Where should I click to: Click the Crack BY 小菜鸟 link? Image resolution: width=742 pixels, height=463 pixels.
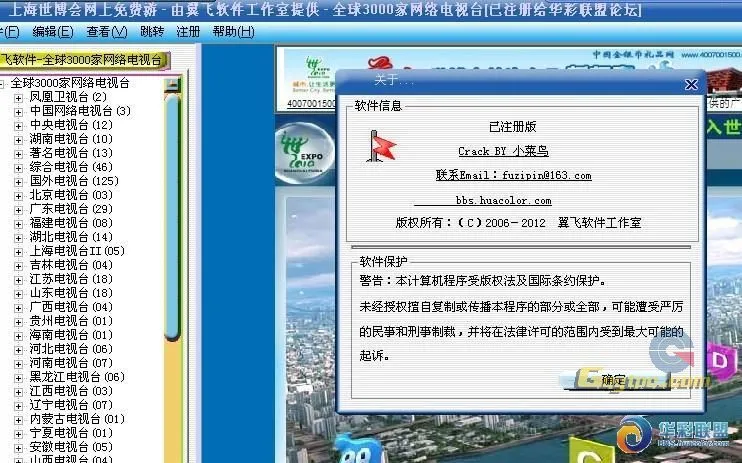click(503, 151)
